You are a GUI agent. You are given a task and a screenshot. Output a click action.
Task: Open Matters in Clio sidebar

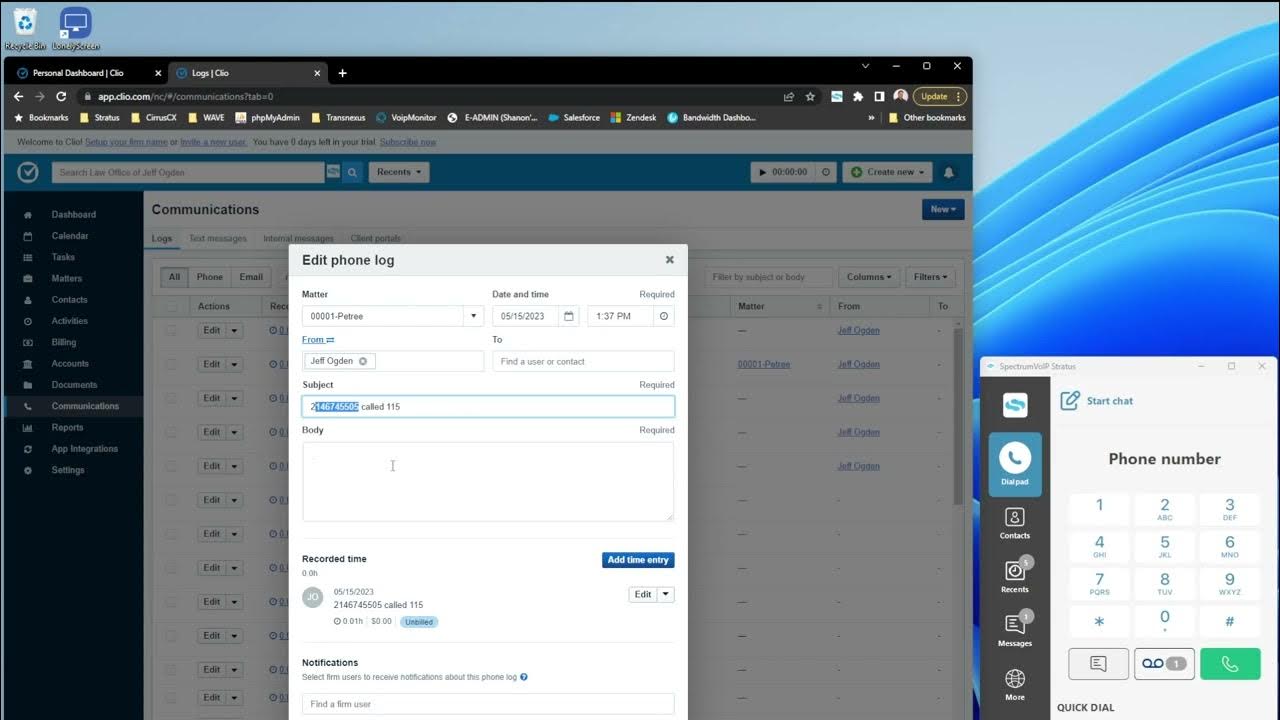[67, 278]
